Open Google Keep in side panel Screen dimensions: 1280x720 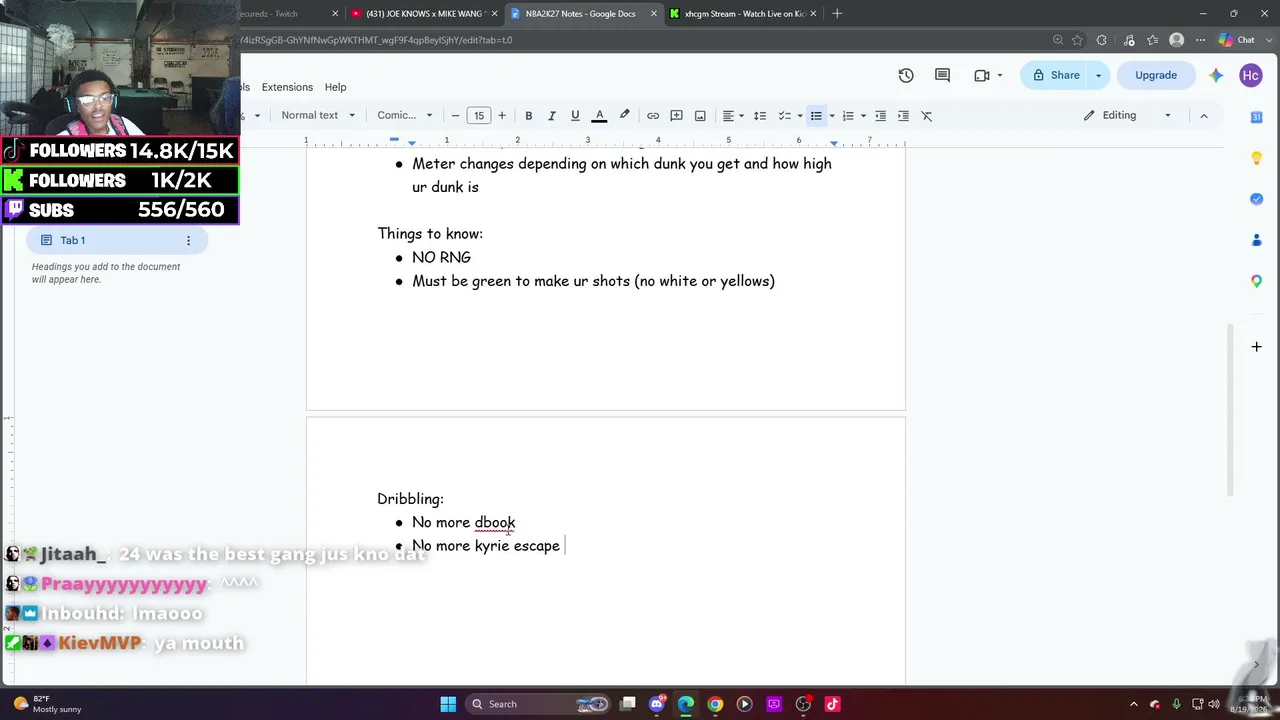click(1257, 158)
